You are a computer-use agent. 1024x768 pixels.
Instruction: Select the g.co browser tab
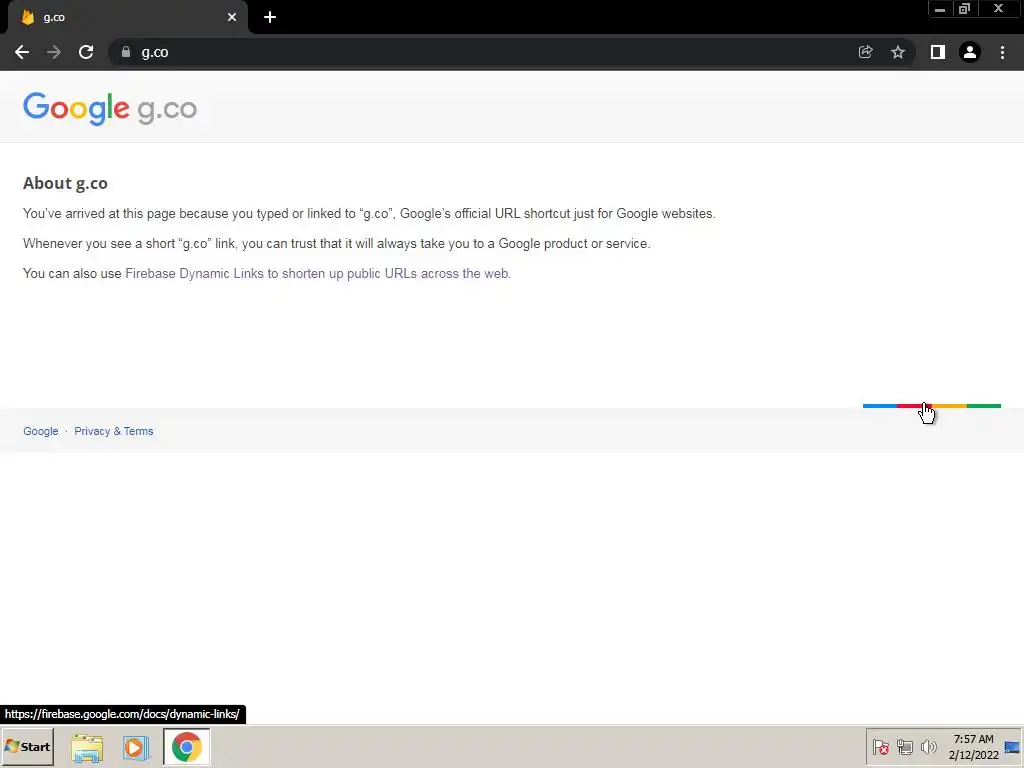[x=127, y=18]
